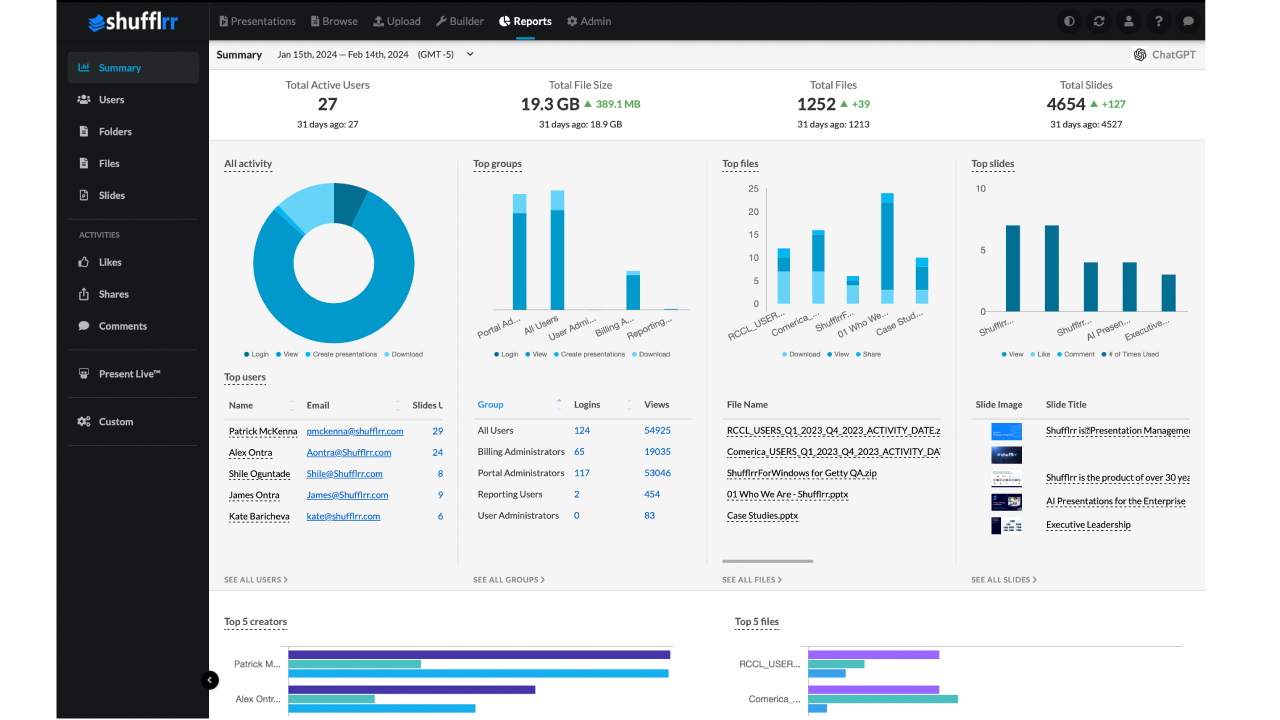1280x720 pixels.
Task: Toggle the contrast theme icon
Action: (1070, 21)
